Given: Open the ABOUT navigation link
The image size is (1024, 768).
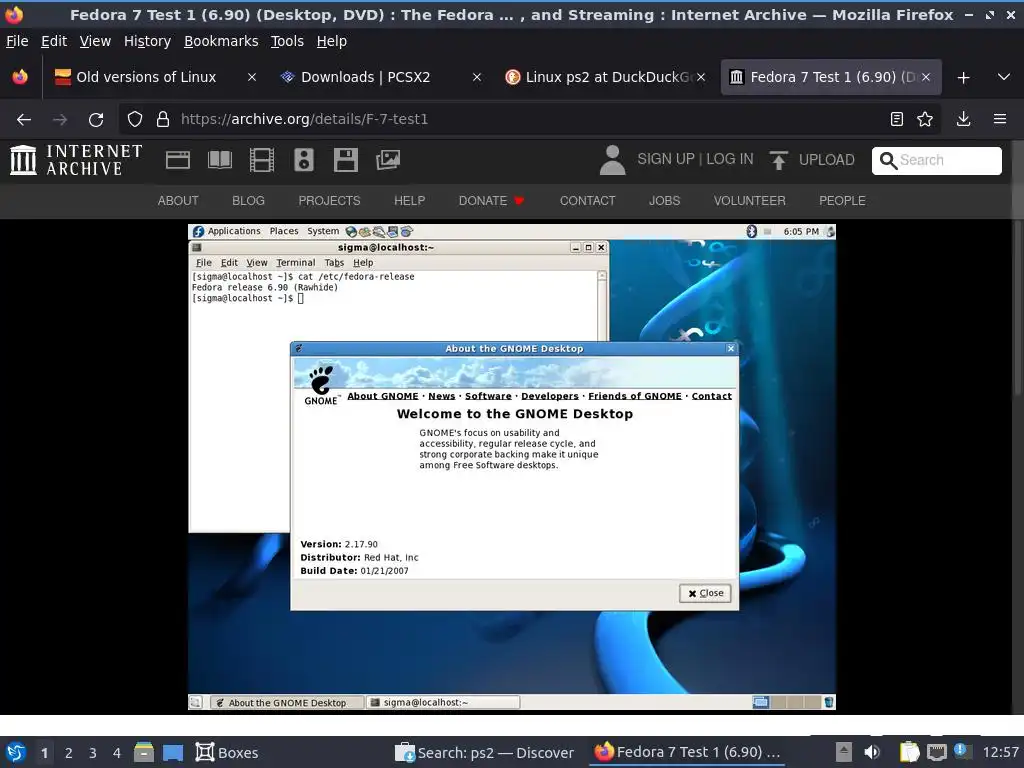Looking at the screenshot, I should coord(178,201).
